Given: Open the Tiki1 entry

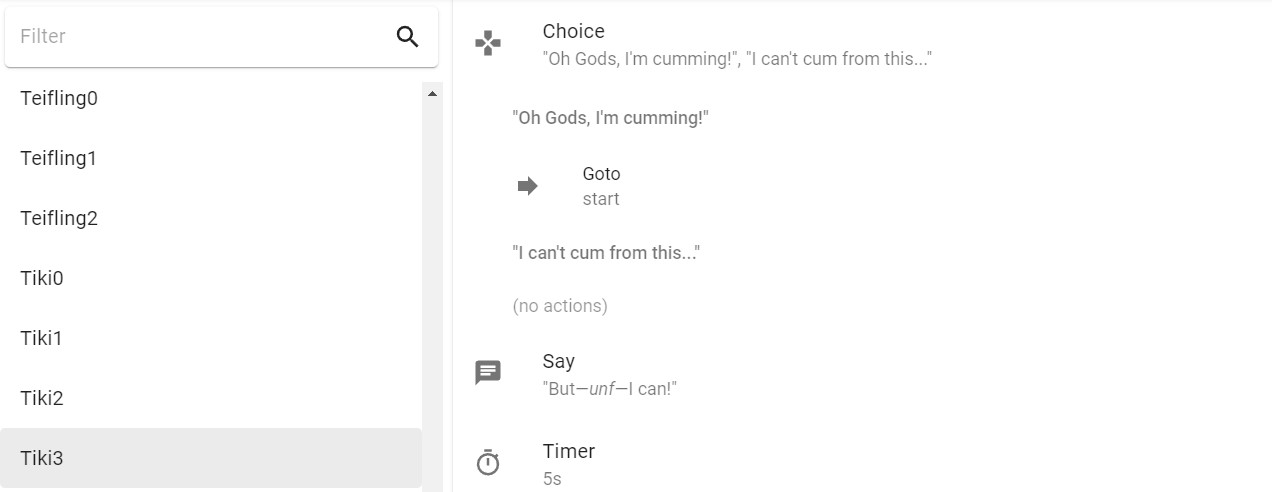Looking at the screenshot, I should point(211,338).
